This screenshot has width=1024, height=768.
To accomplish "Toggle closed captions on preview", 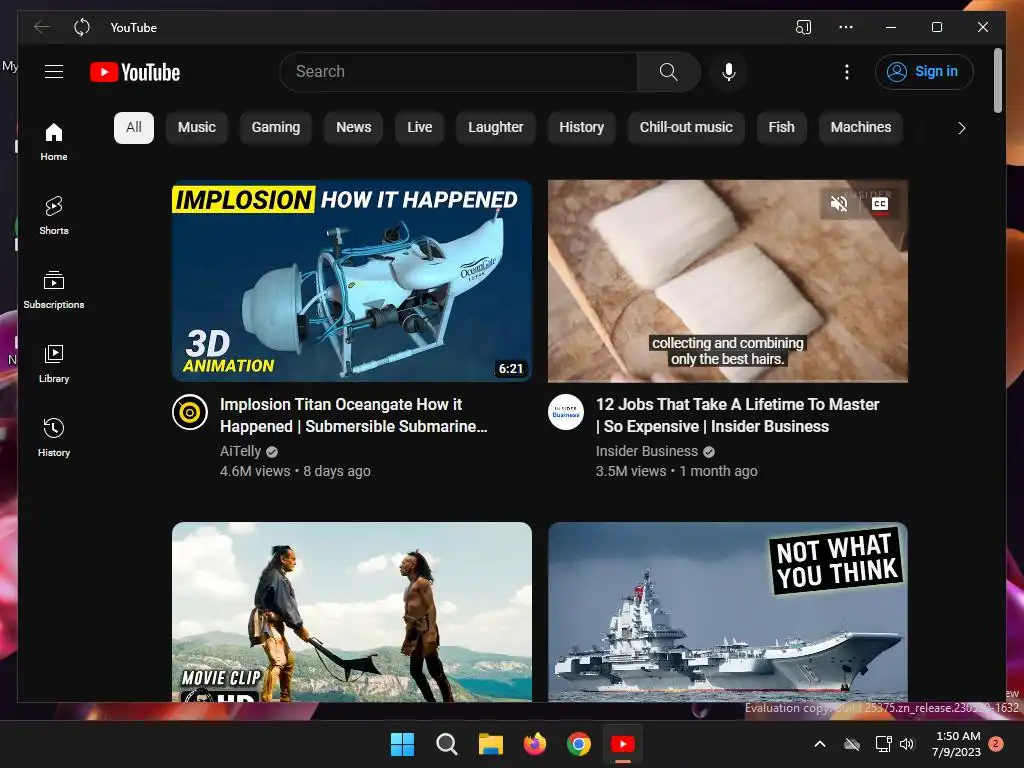I will pos(880,204).
